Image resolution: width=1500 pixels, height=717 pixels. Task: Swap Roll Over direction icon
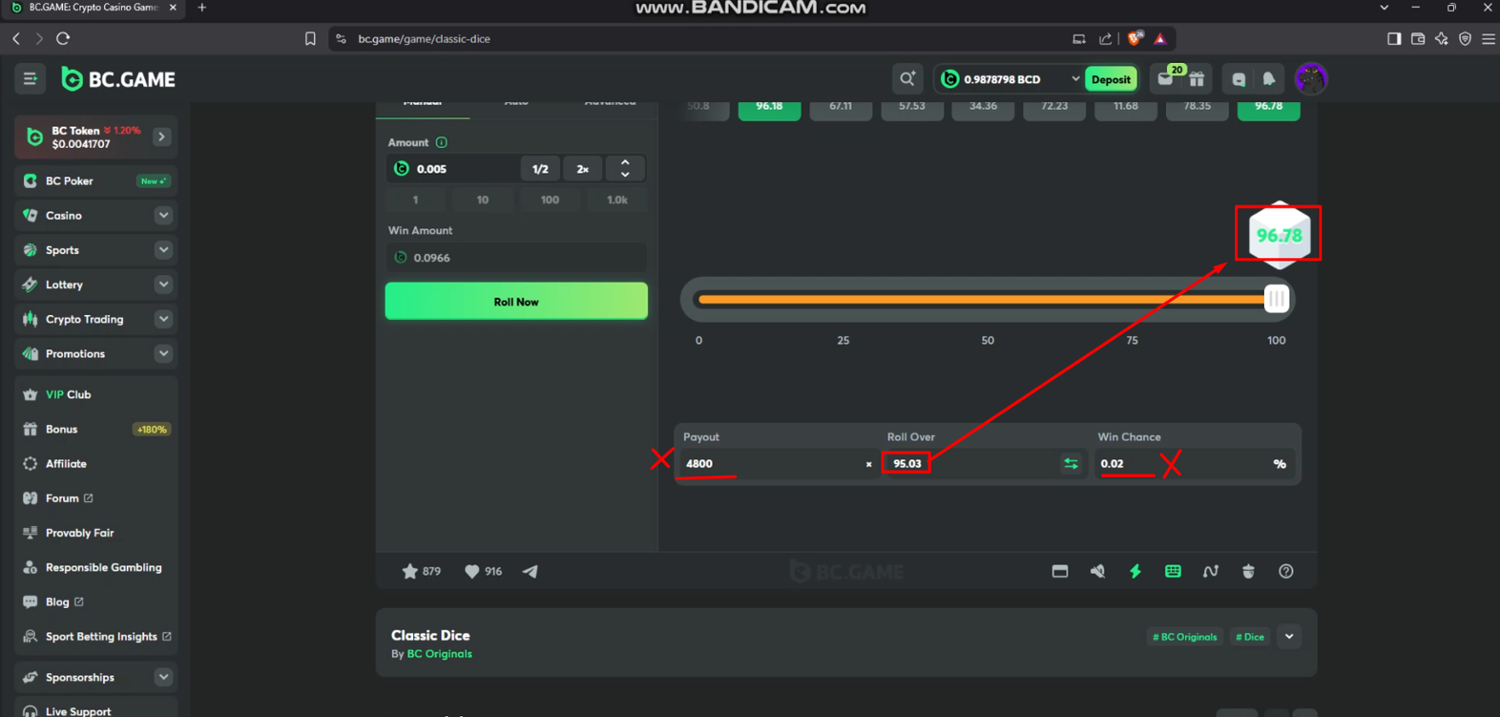tap(1071, 463)
